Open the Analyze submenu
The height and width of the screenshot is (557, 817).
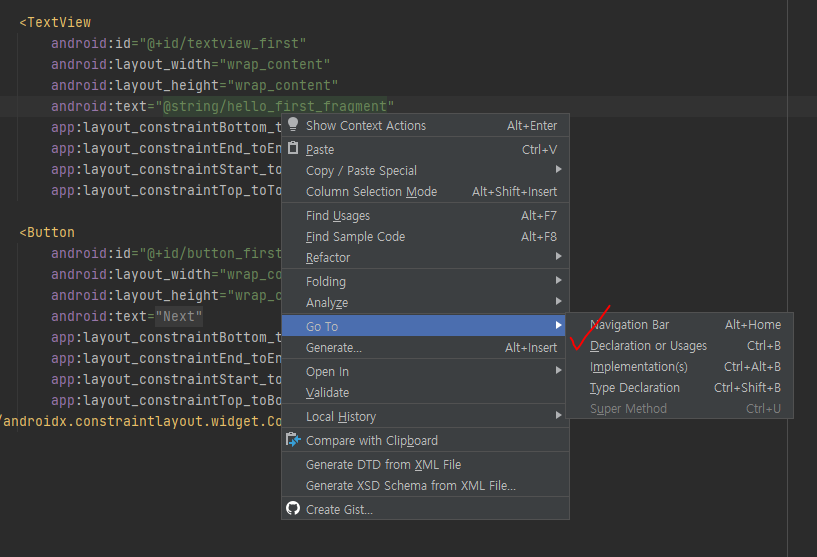tap(425, 303)
